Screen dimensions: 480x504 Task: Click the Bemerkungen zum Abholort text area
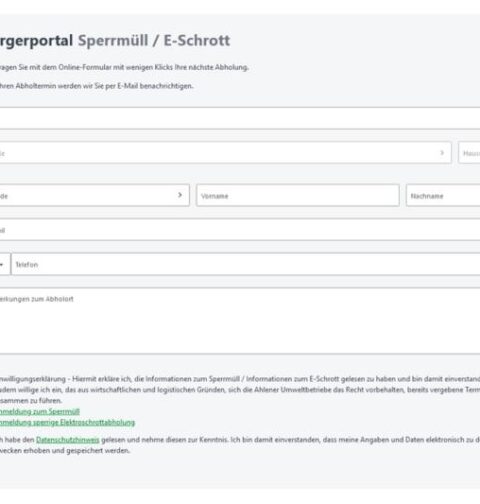tap(240, 321)
